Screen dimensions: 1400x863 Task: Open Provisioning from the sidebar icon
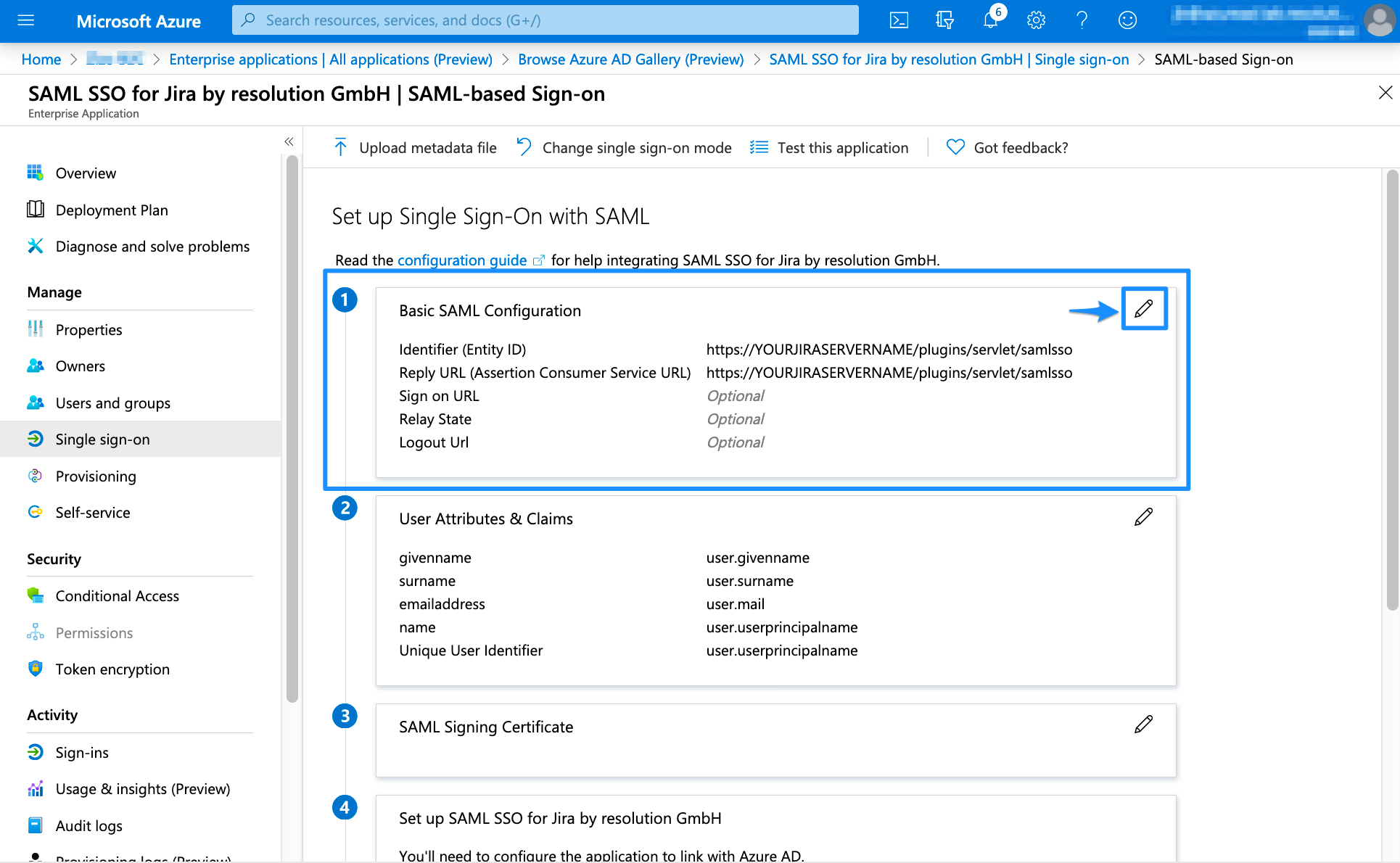36,476
